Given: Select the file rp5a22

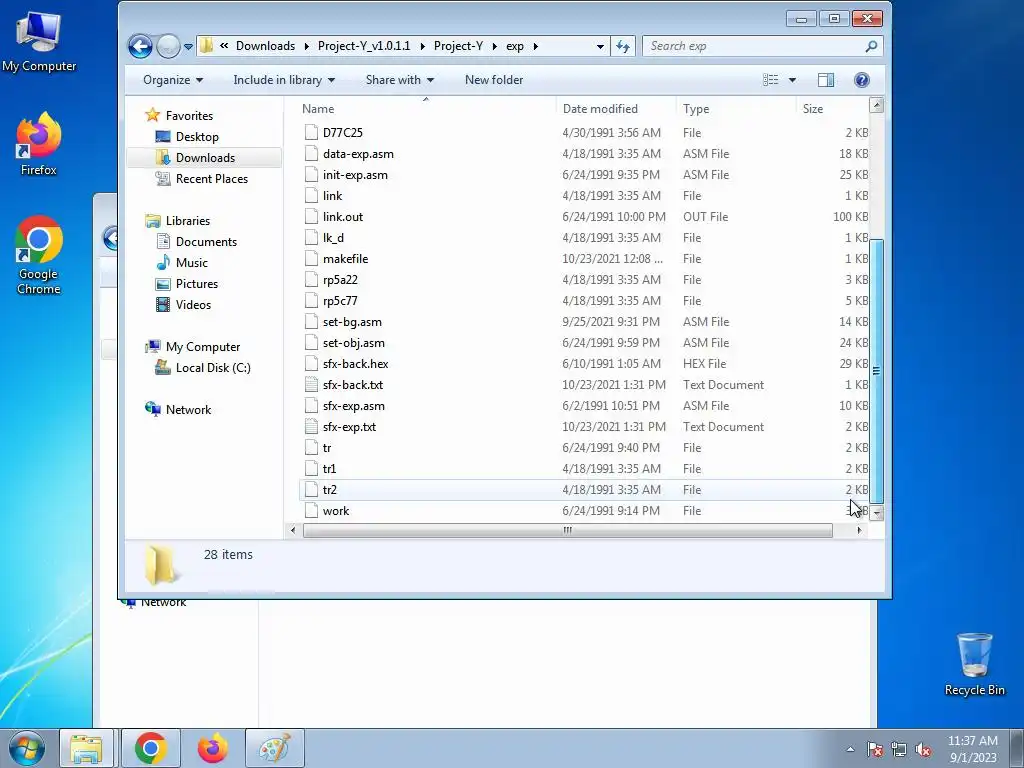Looking at the screenshot, I should (340, 280).
